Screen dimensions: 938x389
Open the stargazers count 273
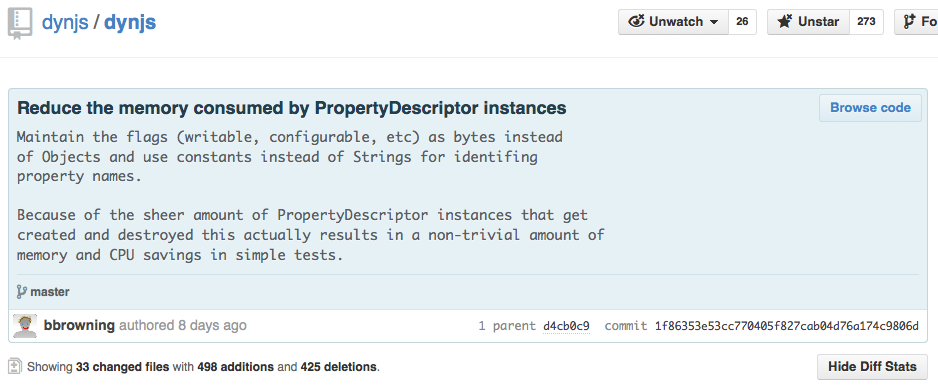pos(866,22)
